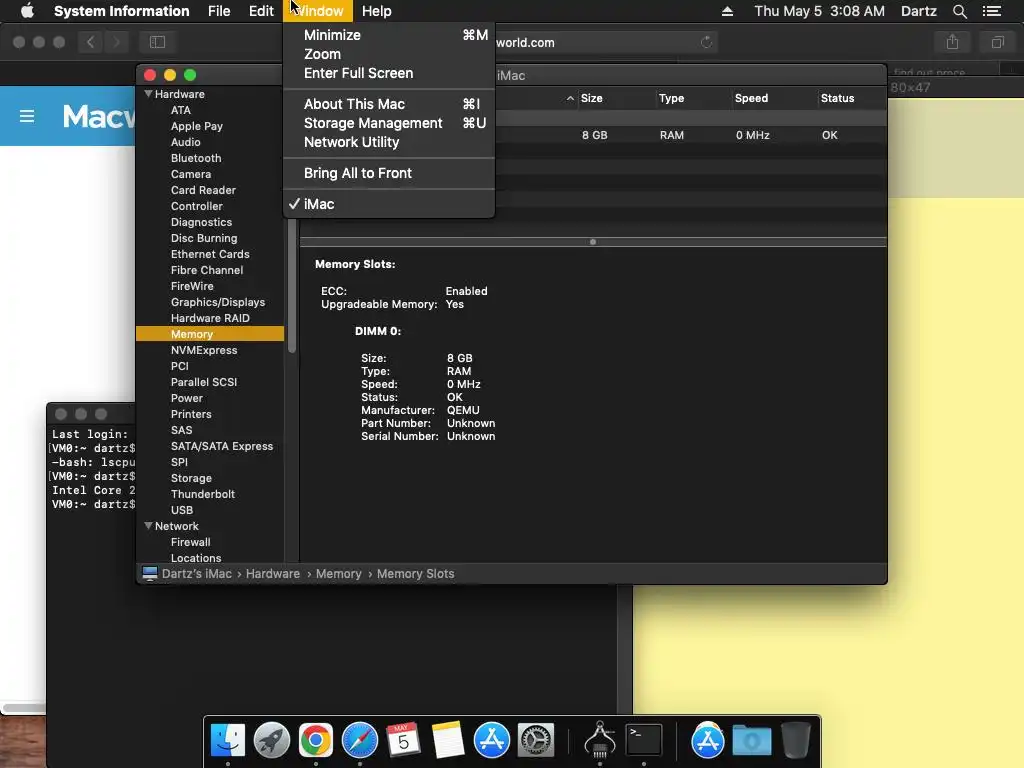
Task: Select Ethernet Cards in sidebar
Action: pyautogui.click(x=210, y=254)
